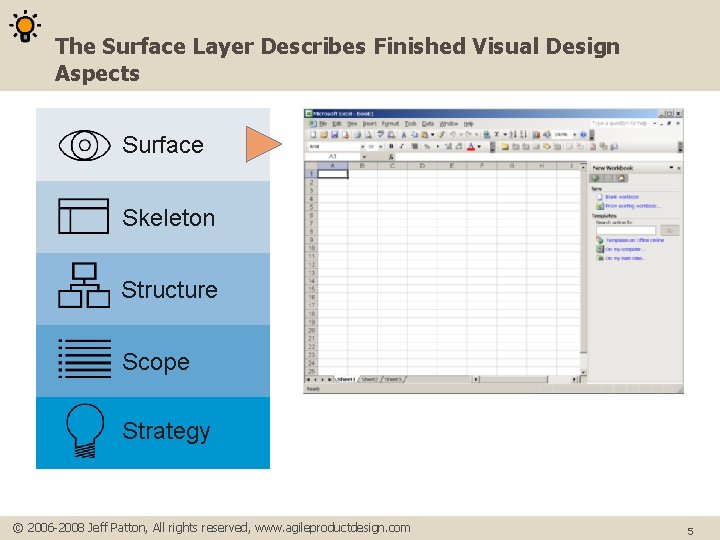Viewport: 720px width, 540px height.
Task: Click the template search input field
Action: 625,230
